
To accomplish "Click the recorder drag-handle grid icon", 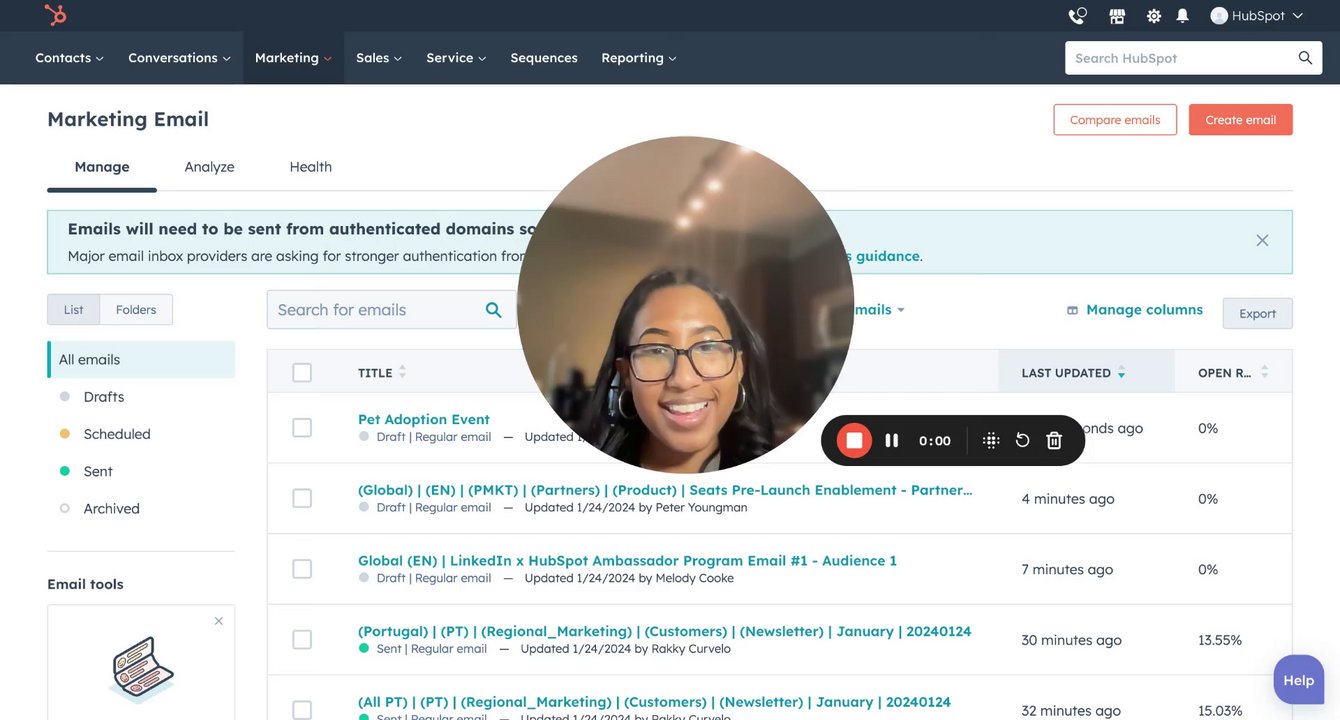I will [x=991, y=441].
